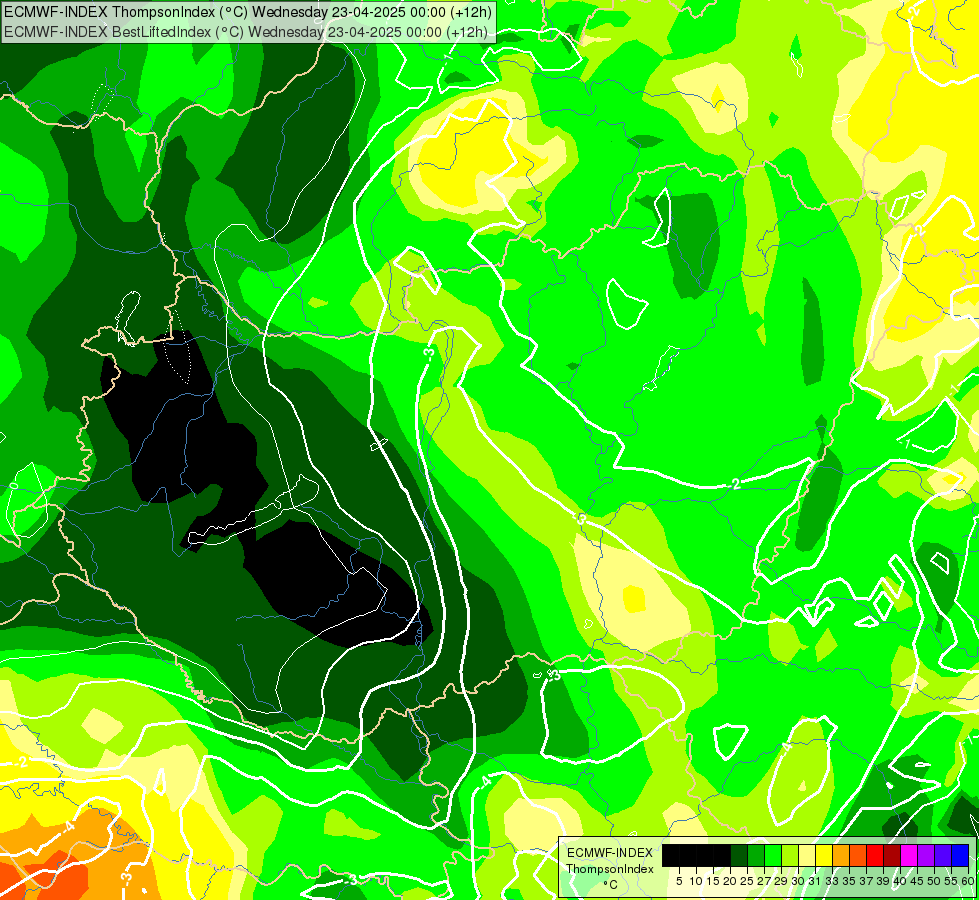This screenshot has height=900, width=979.
Task: Click the legend tick value 39
Action: [883, 881]
